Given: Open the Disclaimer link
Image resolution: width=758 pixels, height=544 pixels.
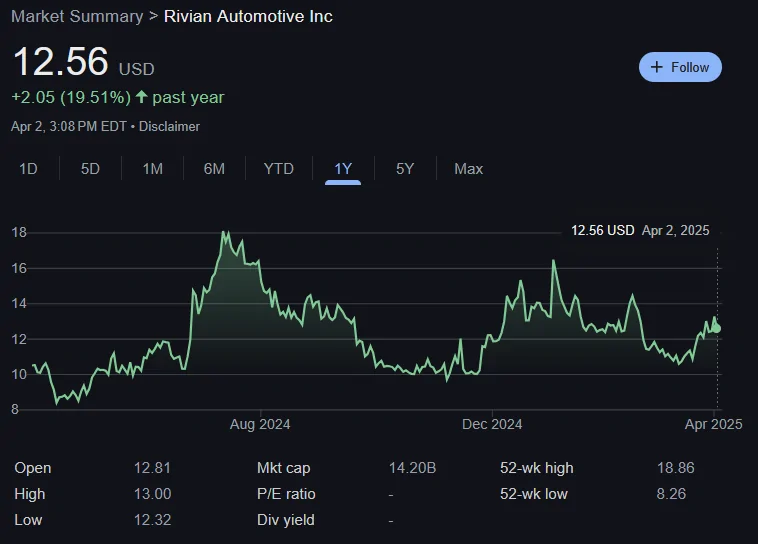Looking at the screenshot, I should pos(169,127).
